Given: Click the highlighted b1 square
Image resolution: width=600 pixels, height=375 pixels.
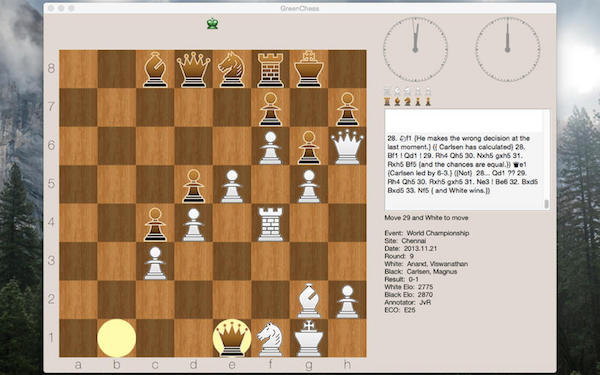Looking at the screenshot, I should click(117, 338).
